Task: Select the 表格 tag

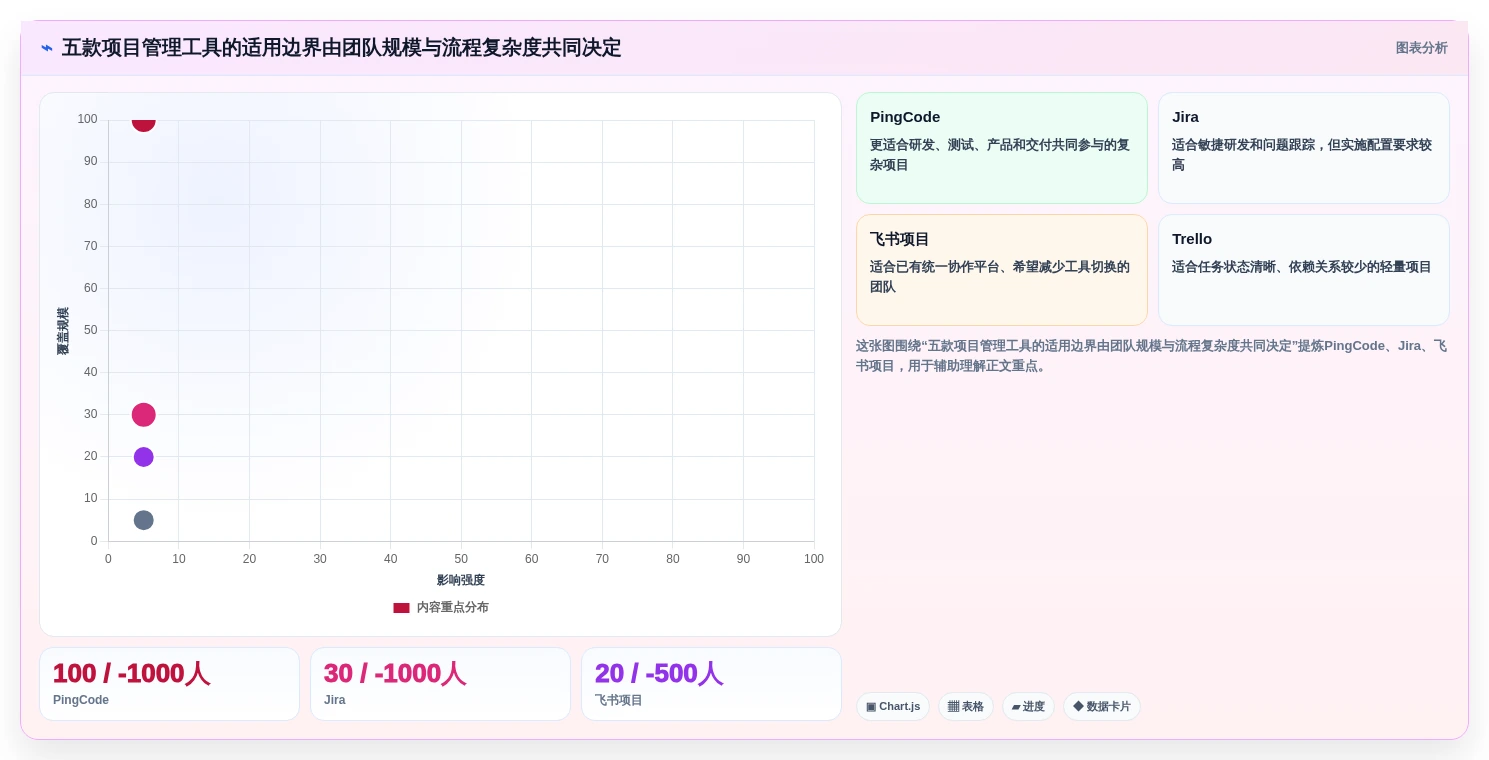Action: tap(966, 707)
